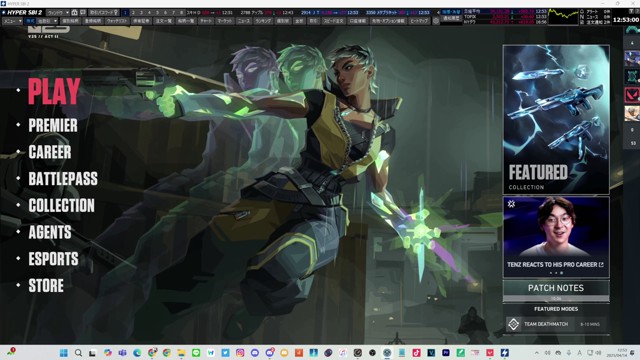Open Microsoft Teams from the taskbar
This screenshot has height=360, width=640.
[x=122, y=353]
